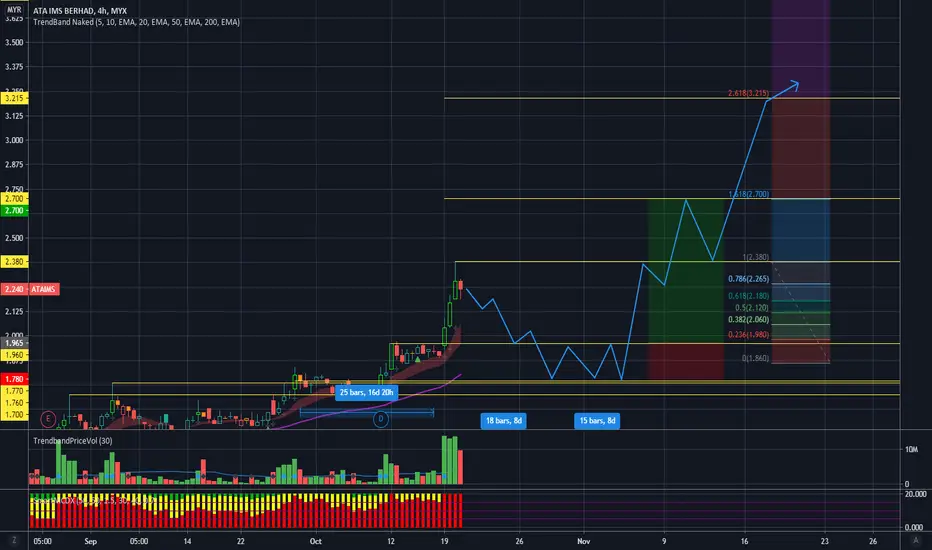The image size is (932, 550).
Task: Click the red 2.240 ATAIMS price tag
Action: pyautogui.click(x=30, y=289)
